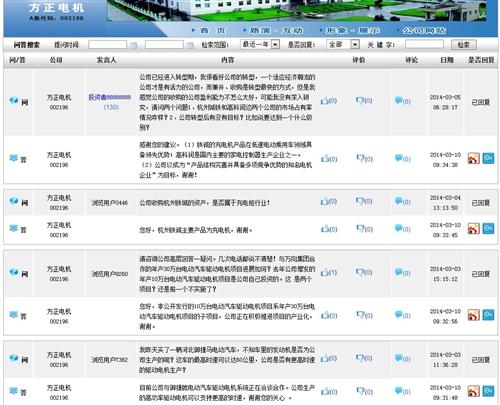This screenshot has width=500, height=405.
Task: Focus the 关键字 keyword input field
Action: point(424,44)
